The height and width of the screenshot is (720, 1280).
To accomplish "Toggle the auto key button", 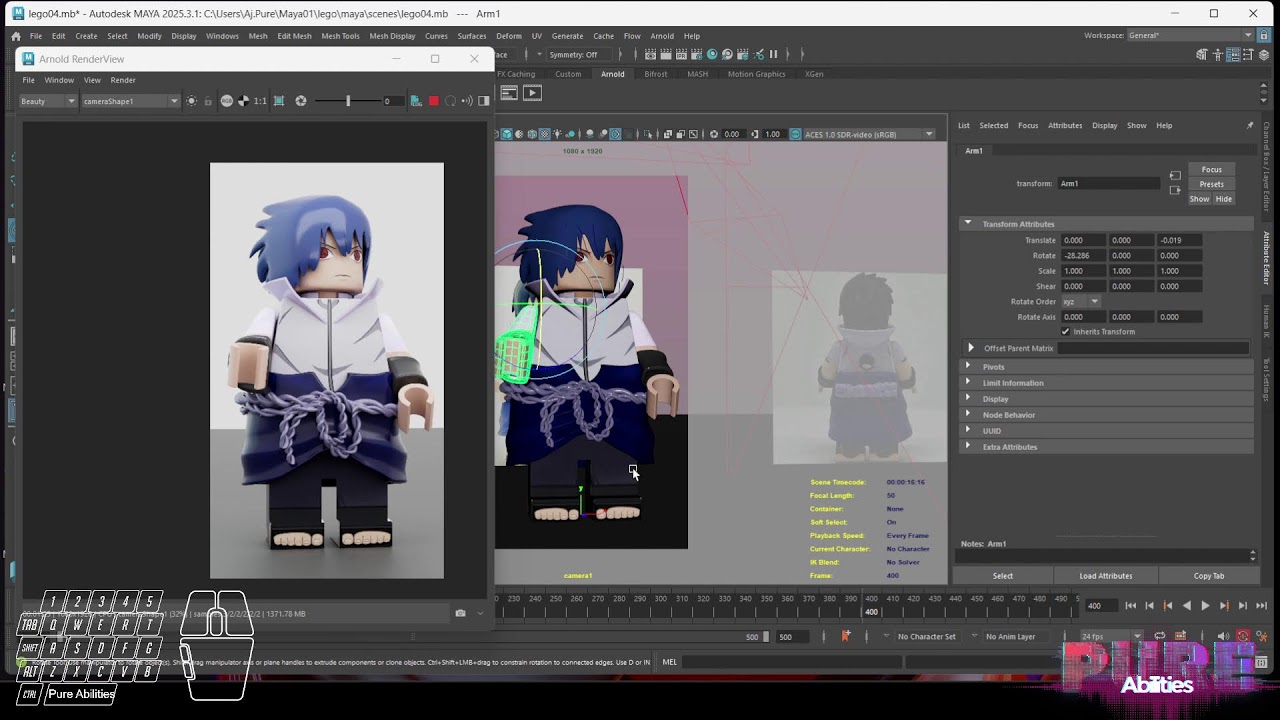I will coord(1243,636).
